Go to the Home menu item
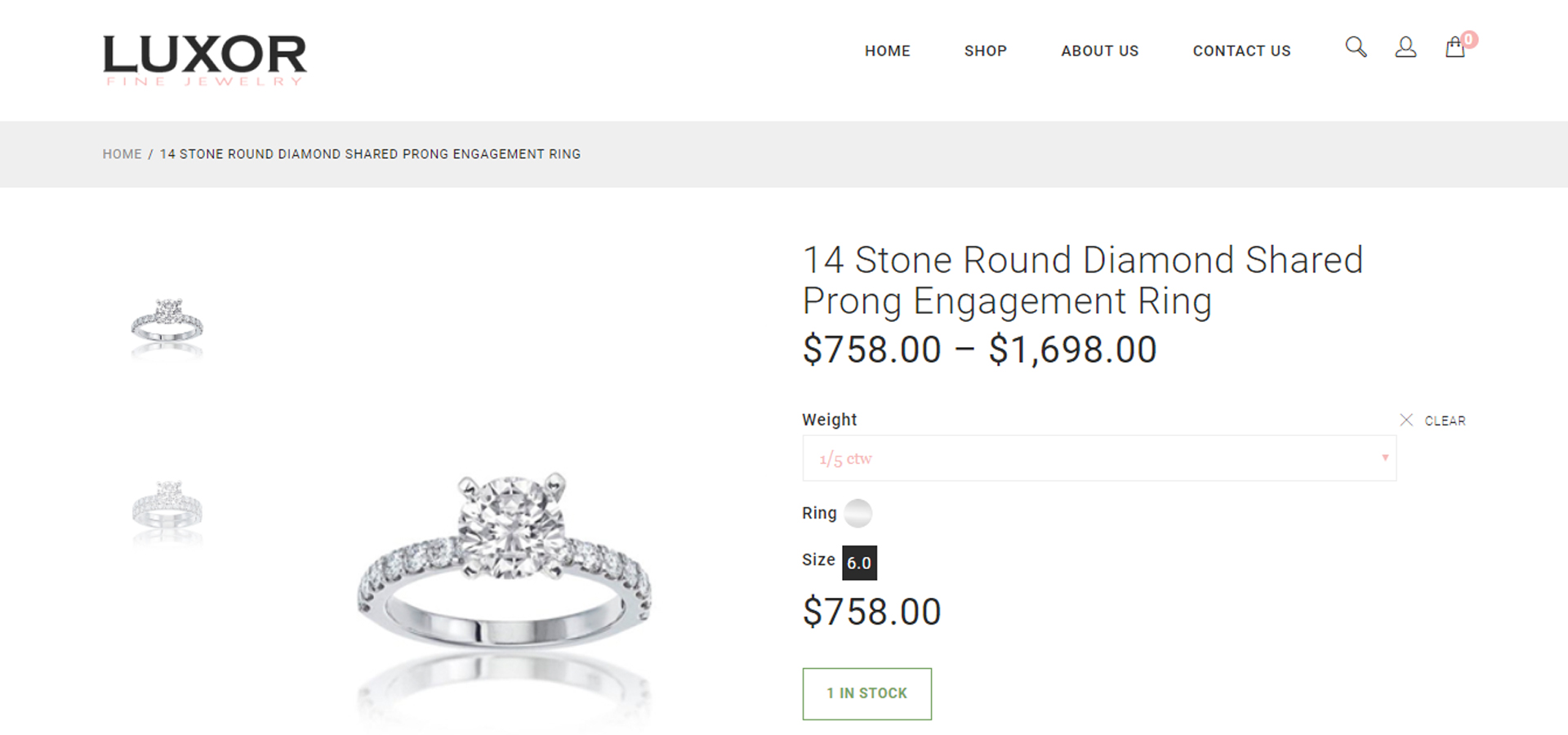 (887, 51)
